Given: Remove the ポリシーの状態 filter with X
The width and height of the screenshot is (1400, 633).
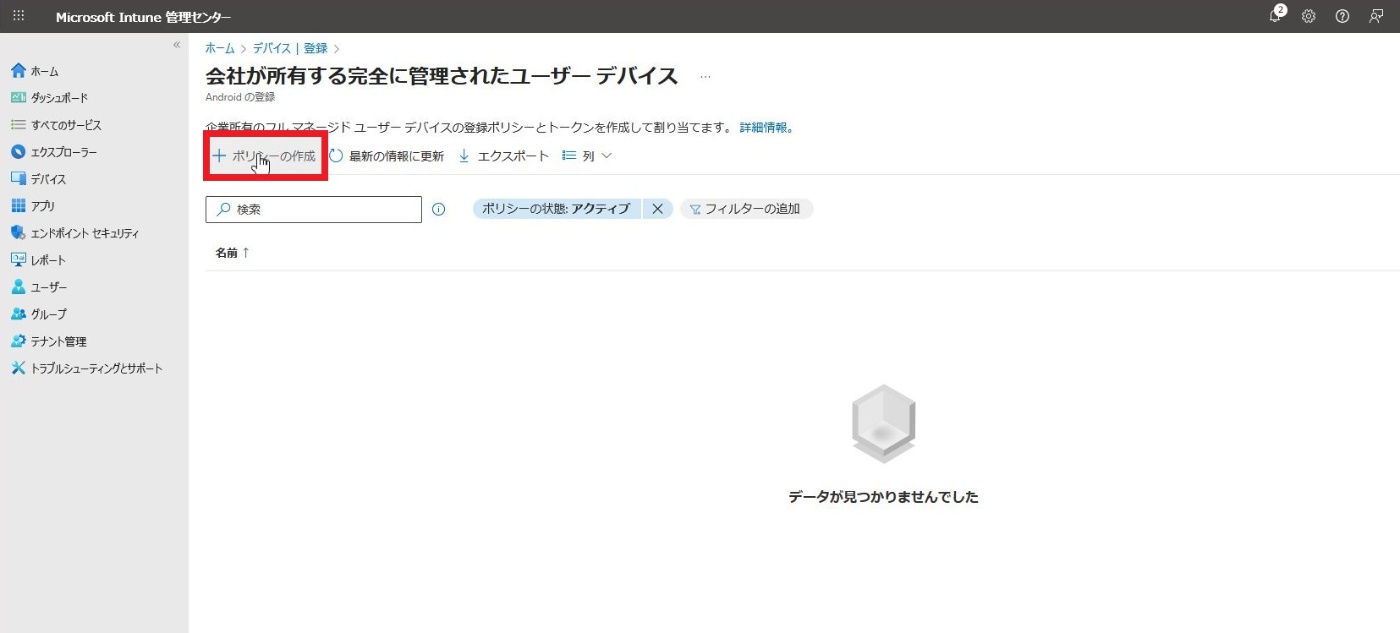Looking at the screenshot, I should pyautogui.click(x=657, y=209).
